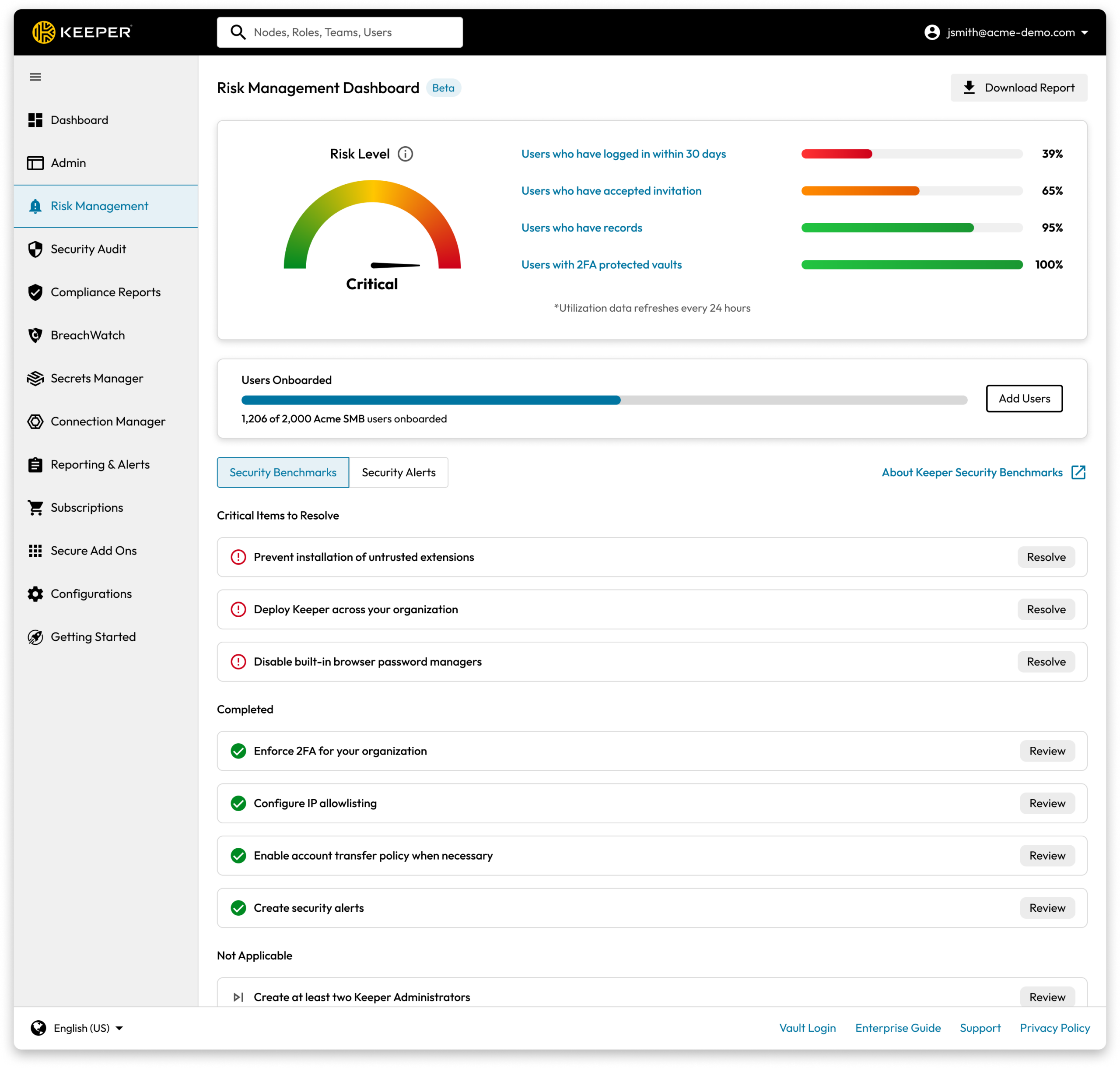The height and width of the screenshot is (1068, 1120).
Task: Open the Risk Management sidebar icon
Action: (35, 206)
